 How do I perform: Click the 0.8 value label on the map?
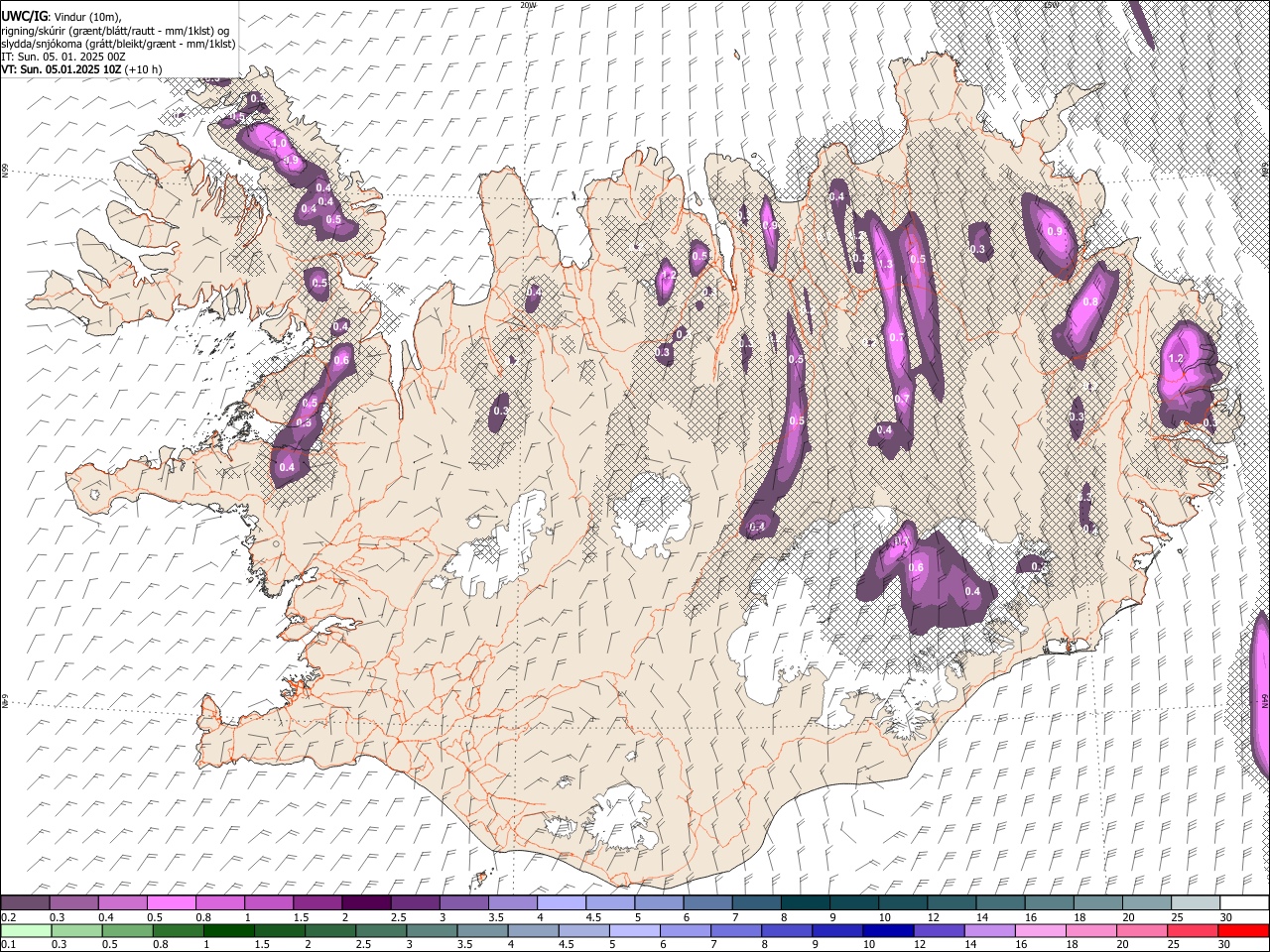(1090, 301)
